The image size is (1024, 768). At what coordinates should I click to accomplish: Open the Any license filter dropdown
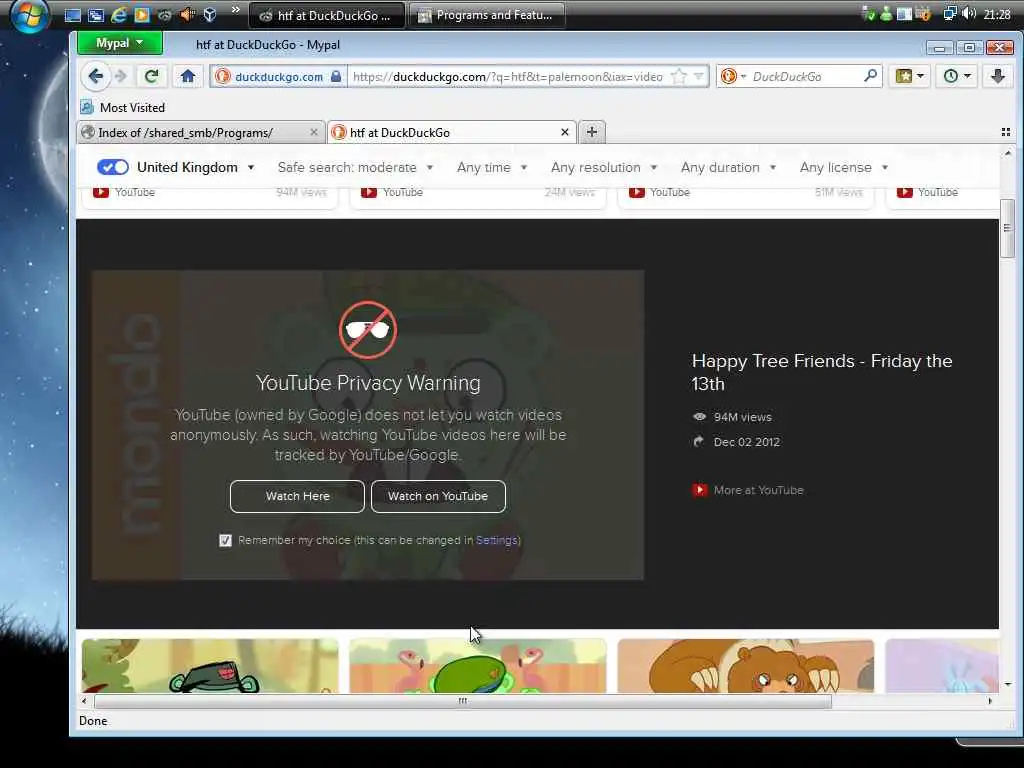(844, 167)
